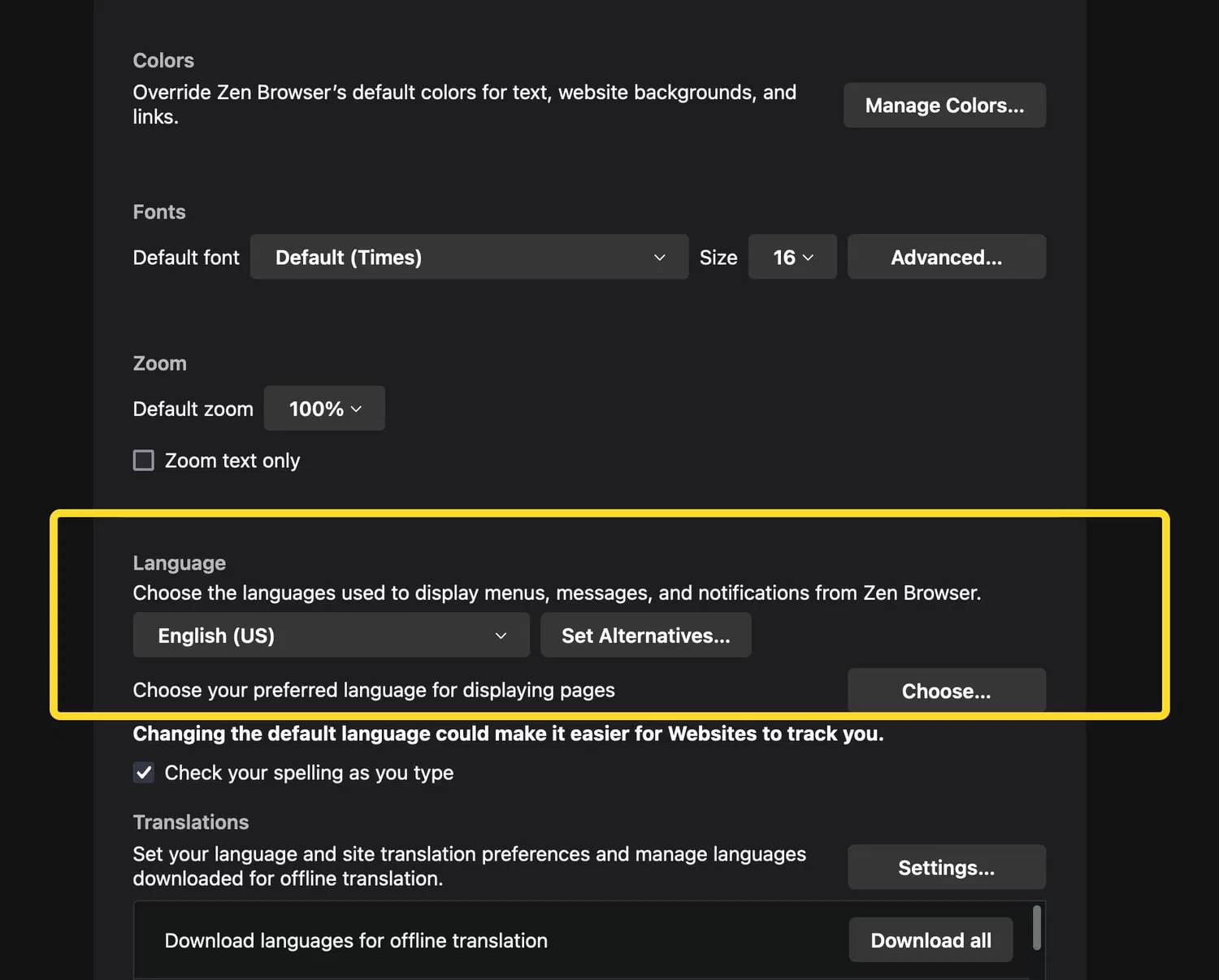Click the chevron arrow next to 100% zoom

(356, 409)
